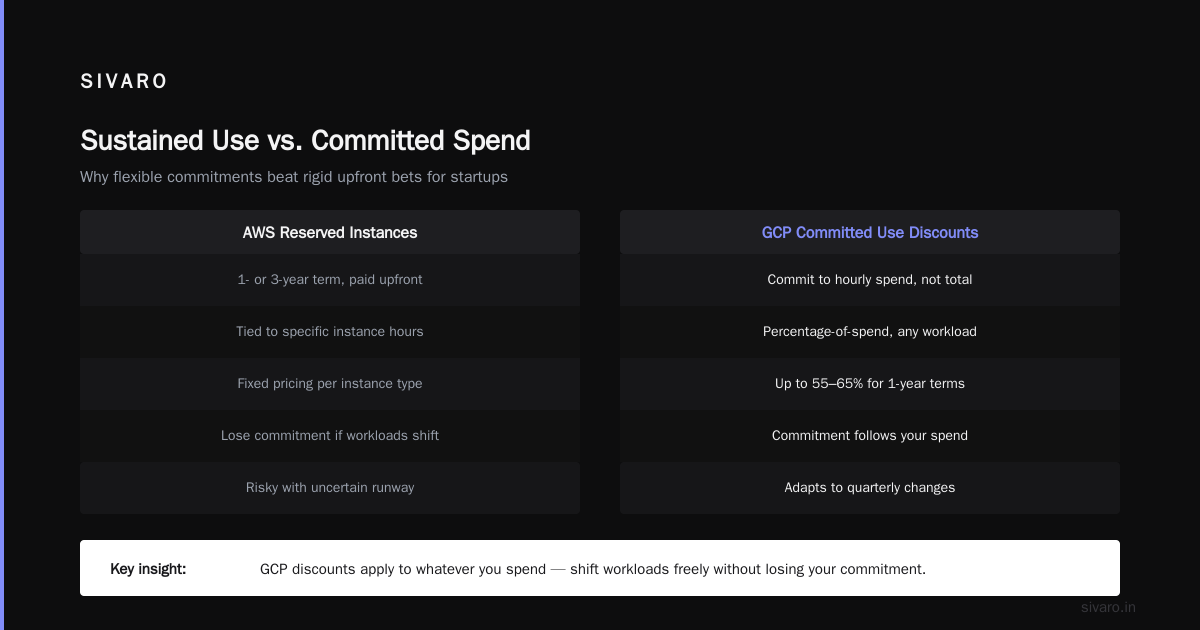Viewport: 1200px width, 630px height.
Task: Click the 'Lose commitment if workloads shift' row
Action: coord(330,436)
